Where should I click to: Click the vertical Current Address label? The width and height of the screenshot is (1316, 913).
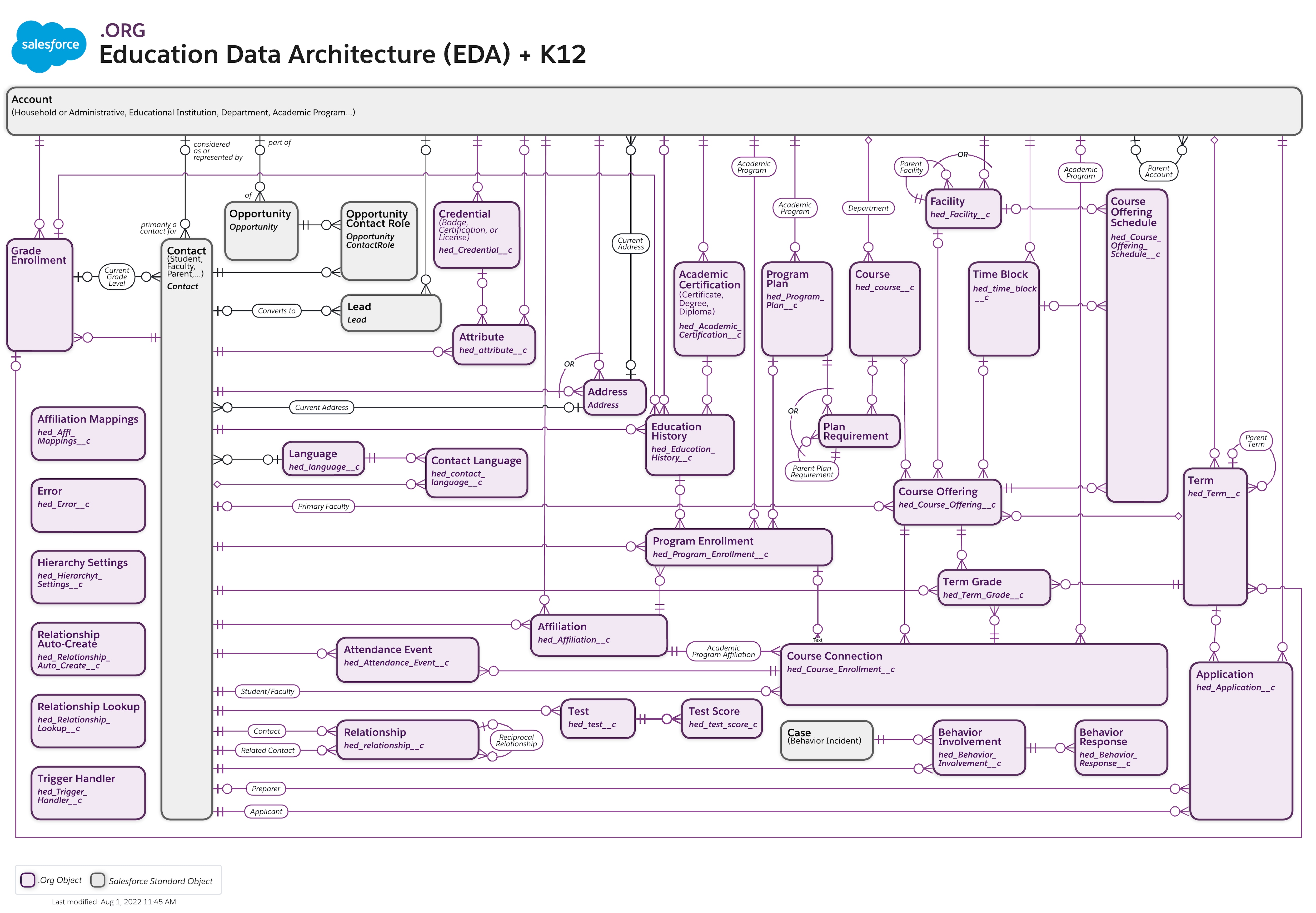[630, 244]
